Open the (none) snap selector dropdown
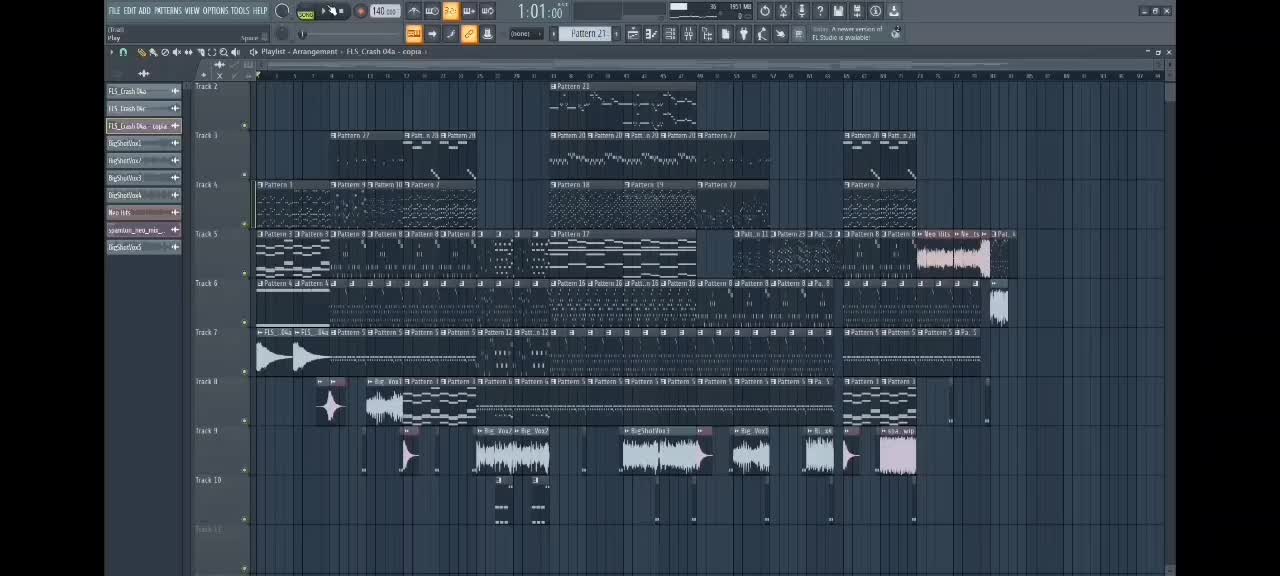The height and width of the screenshot is (576, 1280). (x=527, y=34)
